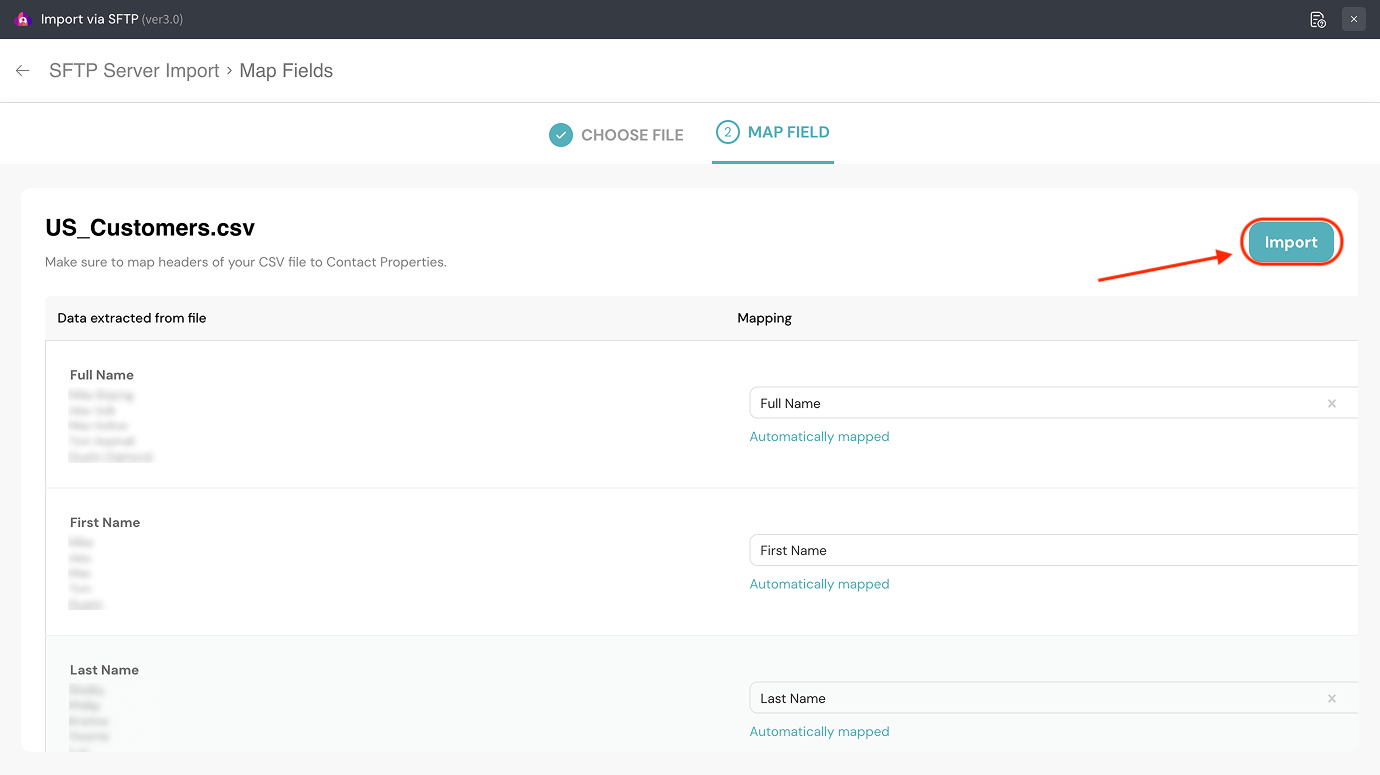Screen dimensions: 1380x775
Task: Navigate to SFTP Server Import breadcrumb
Action: pos(134,71)
